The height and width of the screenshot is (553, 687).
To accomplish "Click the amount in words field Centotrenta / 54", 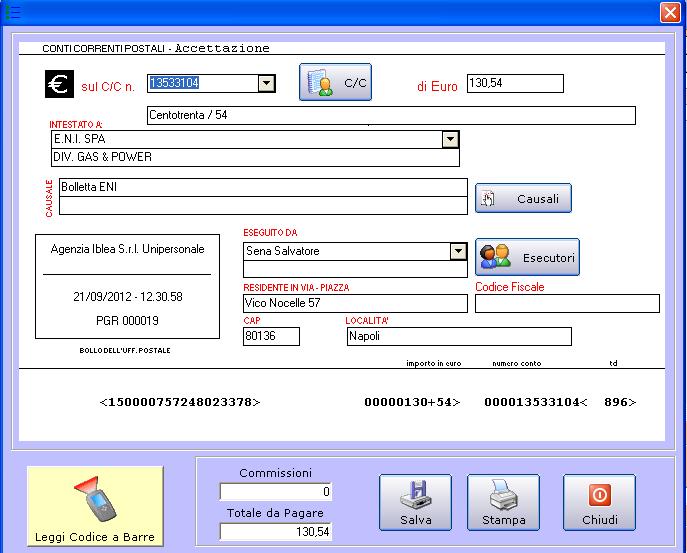I will tap(391, 115).
